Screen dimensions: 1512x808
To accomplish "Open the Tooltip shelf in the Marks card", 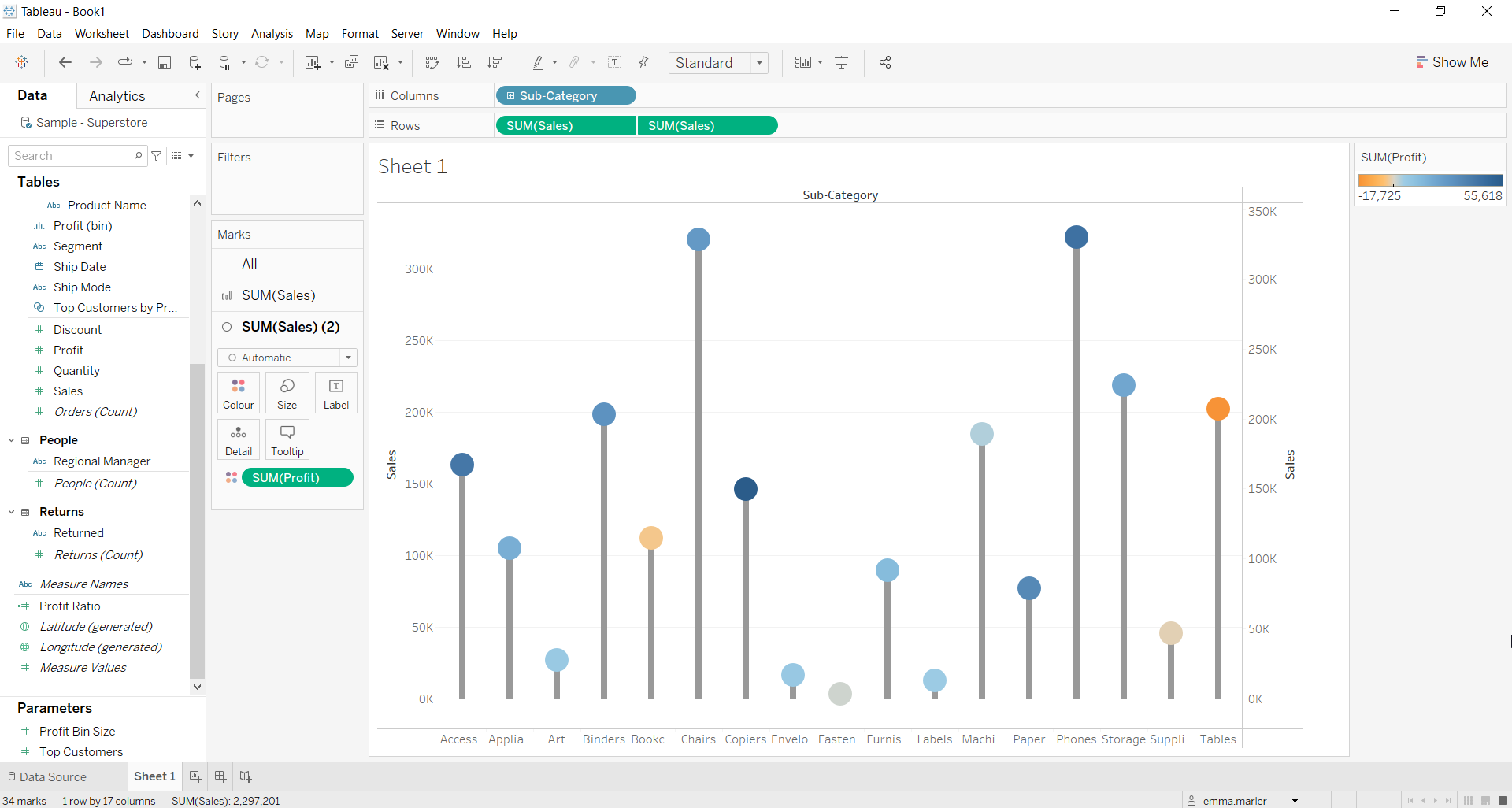I will click(x=287, y=439).
